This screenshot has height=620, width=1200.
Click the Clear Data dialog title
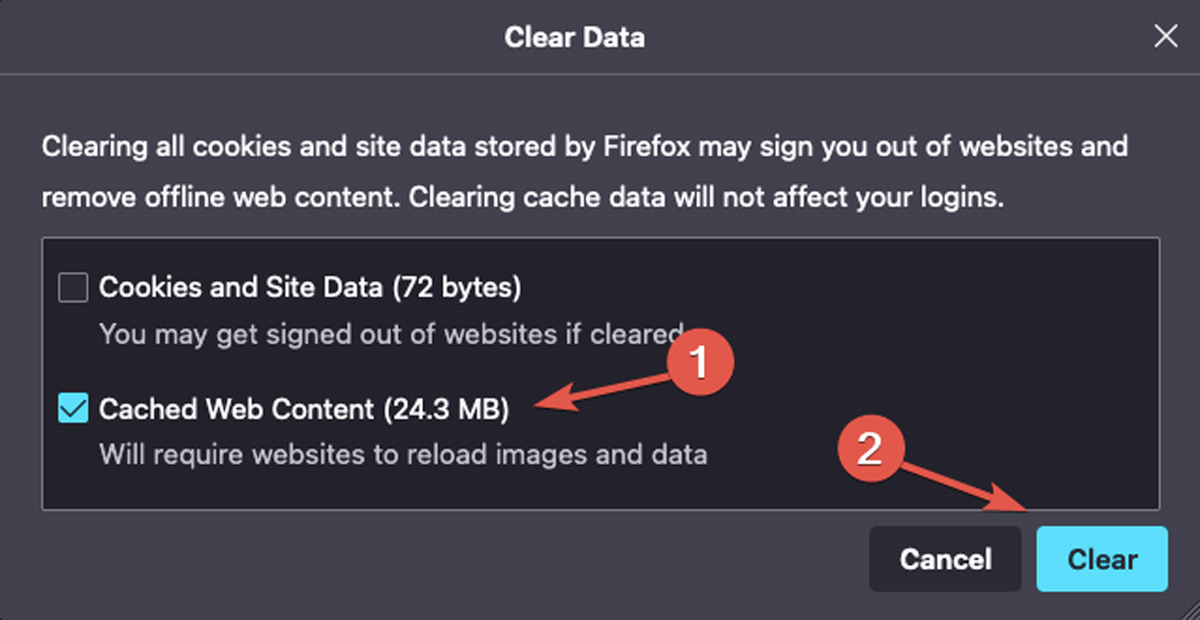575,37
